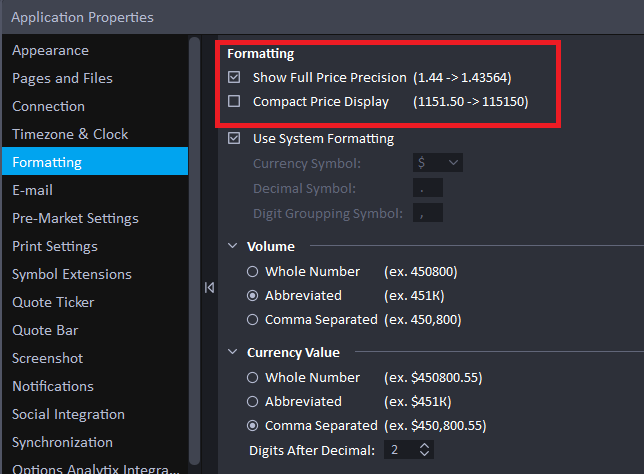Viewport: 644px width, 474px height.
Task: Select Whole Number for Currency Value
Action: pyautogui.click(x=253, y=377)
